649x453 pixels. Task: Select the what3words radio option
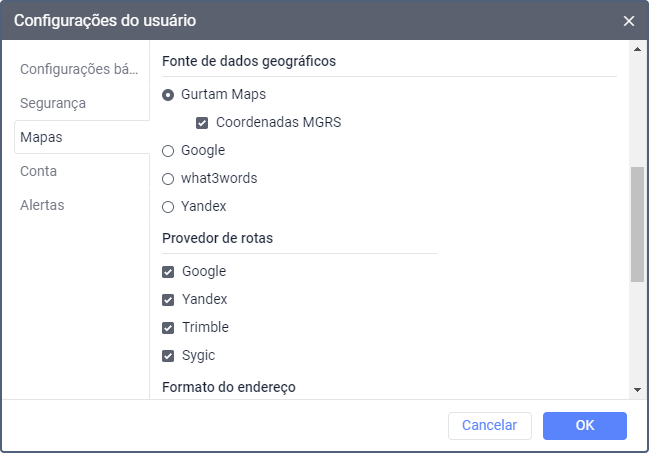click(x=168, y=179)
